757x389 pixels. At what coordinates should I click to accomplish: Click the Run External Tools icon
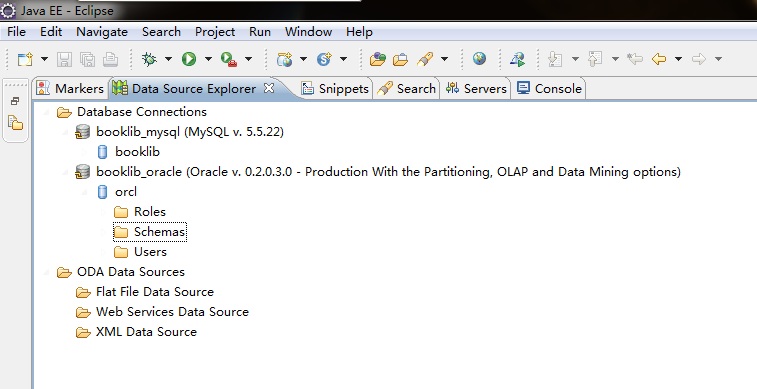point(229,59)
